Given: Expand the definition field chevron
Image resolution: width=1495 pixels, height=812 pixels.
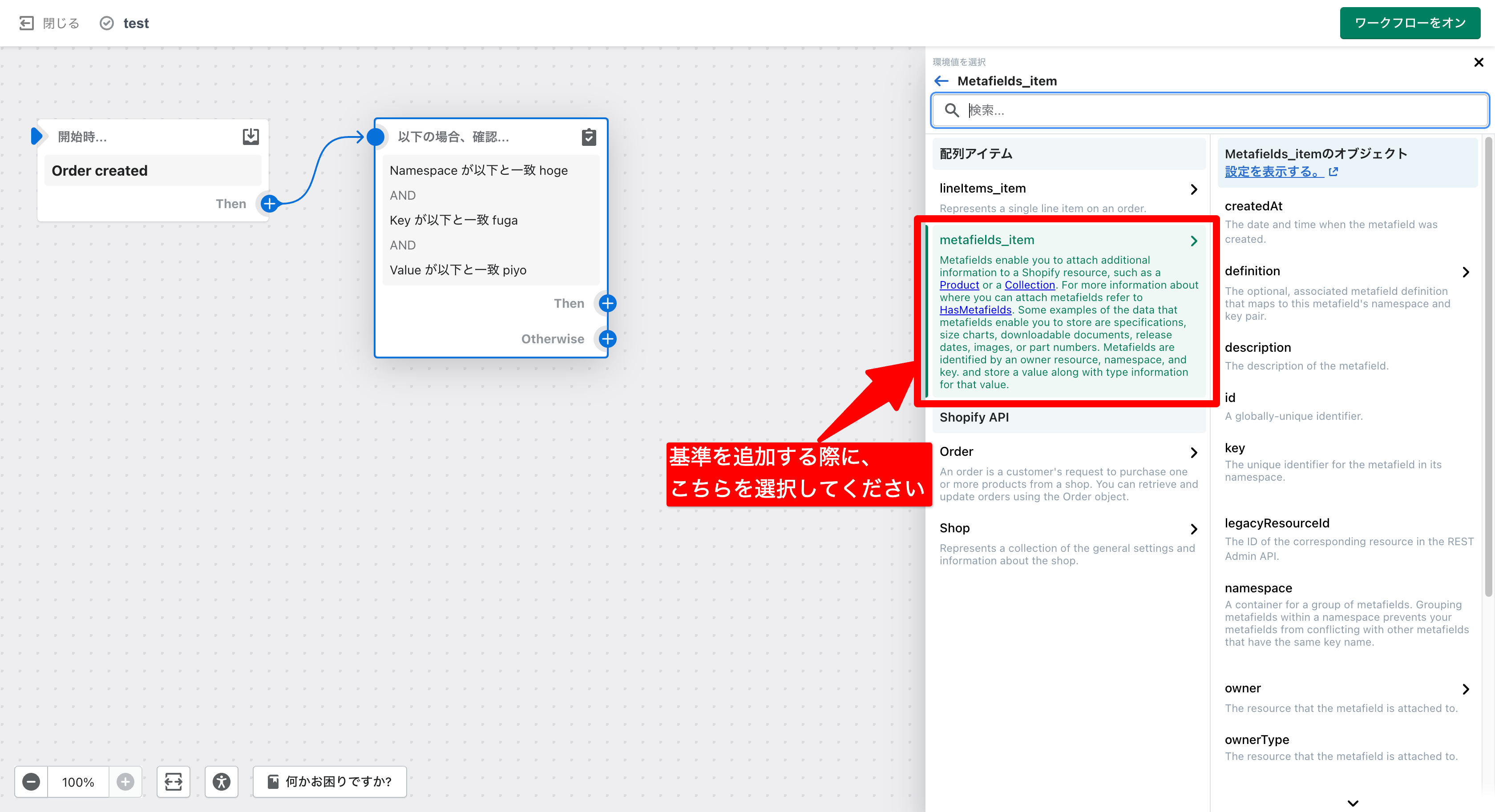Looking at the screenshot, I should pos(1465,272).
